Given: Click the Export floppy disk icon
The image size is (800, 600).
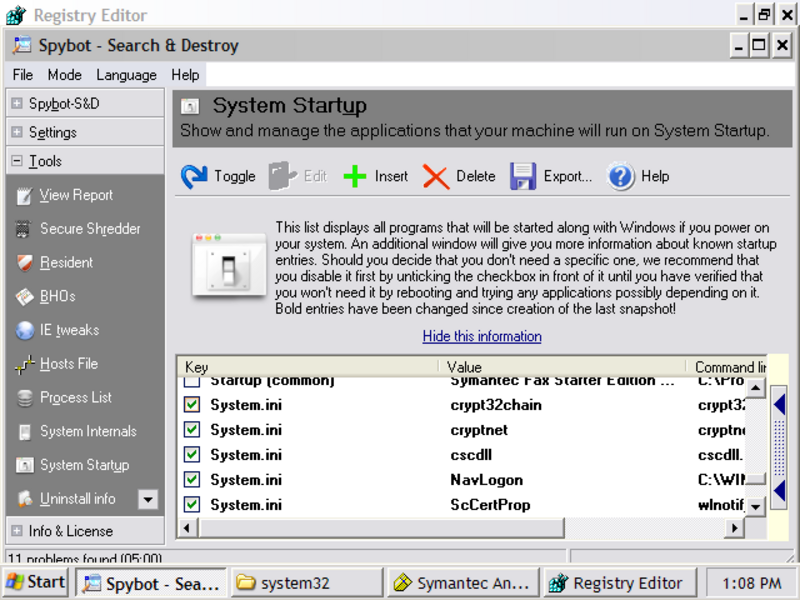Looking at the screenshot, I should click(523, 177).
